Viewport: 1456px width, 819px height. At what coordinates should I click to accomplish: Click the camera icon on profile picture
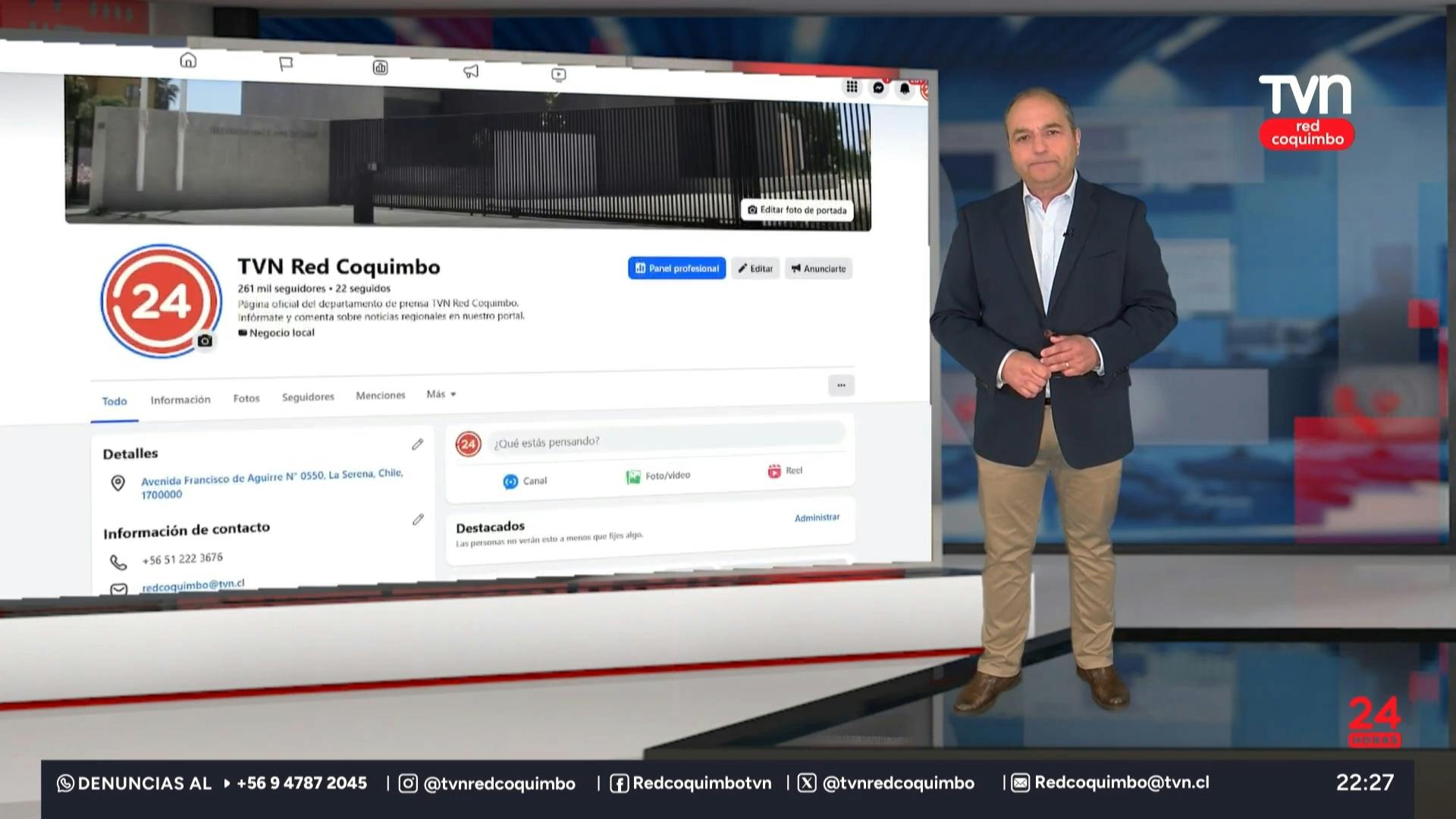tap(205, 341)
